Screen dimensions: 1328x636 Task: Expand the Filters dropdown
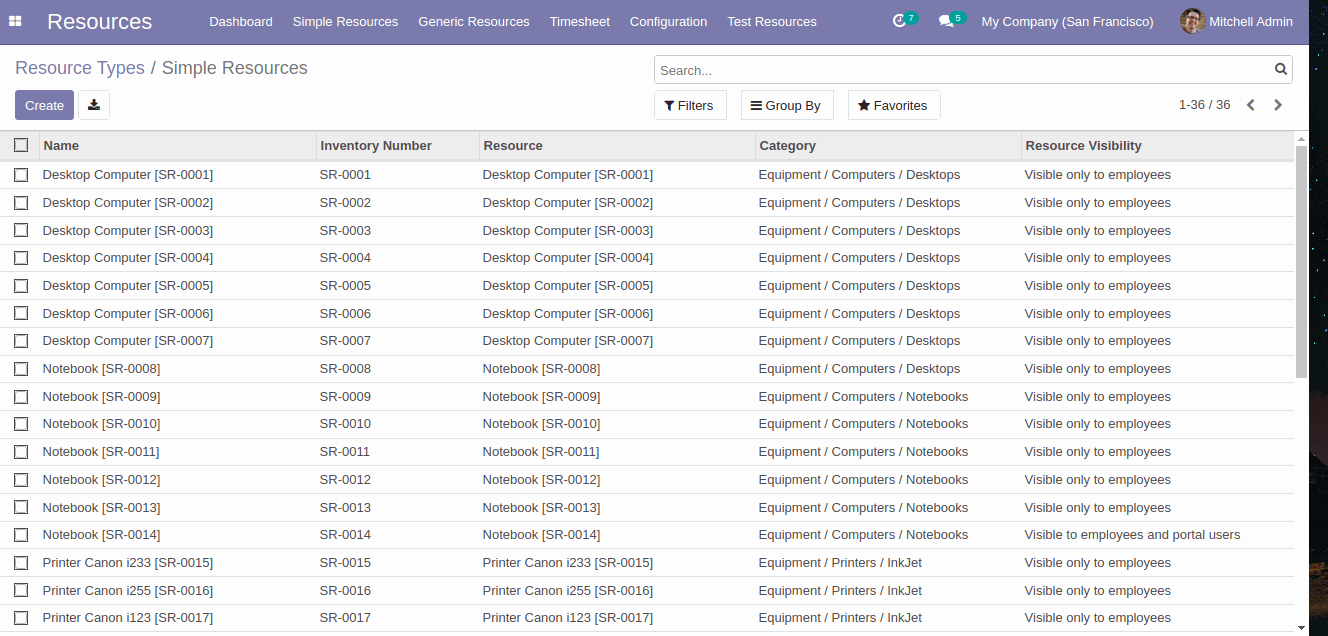click(x=690, y=105)
